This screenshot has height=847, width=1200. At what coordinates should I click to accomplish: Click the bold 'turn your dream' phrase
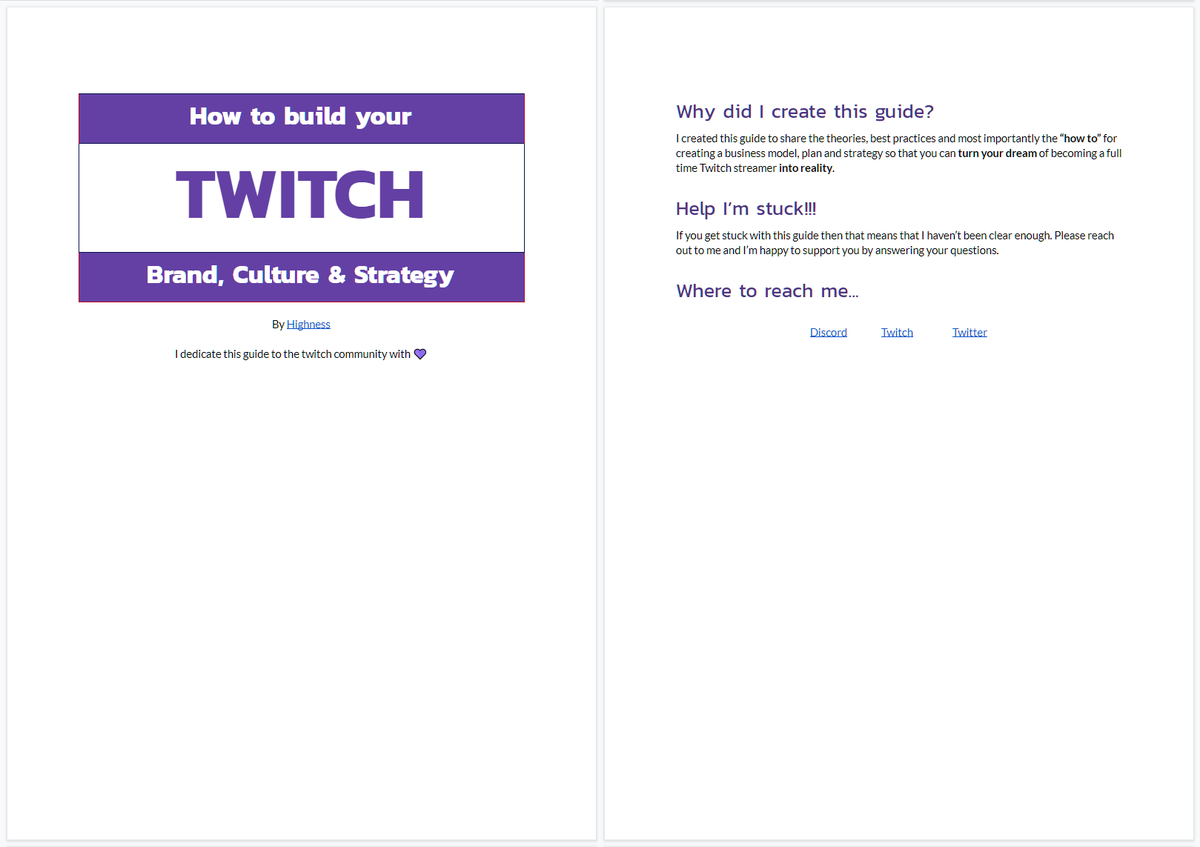[997, 153]
